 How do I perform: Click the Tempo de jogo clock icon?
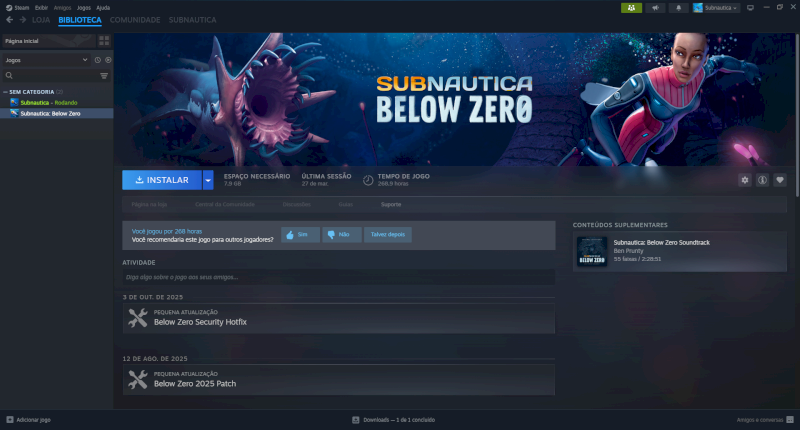tap(368, 180)
